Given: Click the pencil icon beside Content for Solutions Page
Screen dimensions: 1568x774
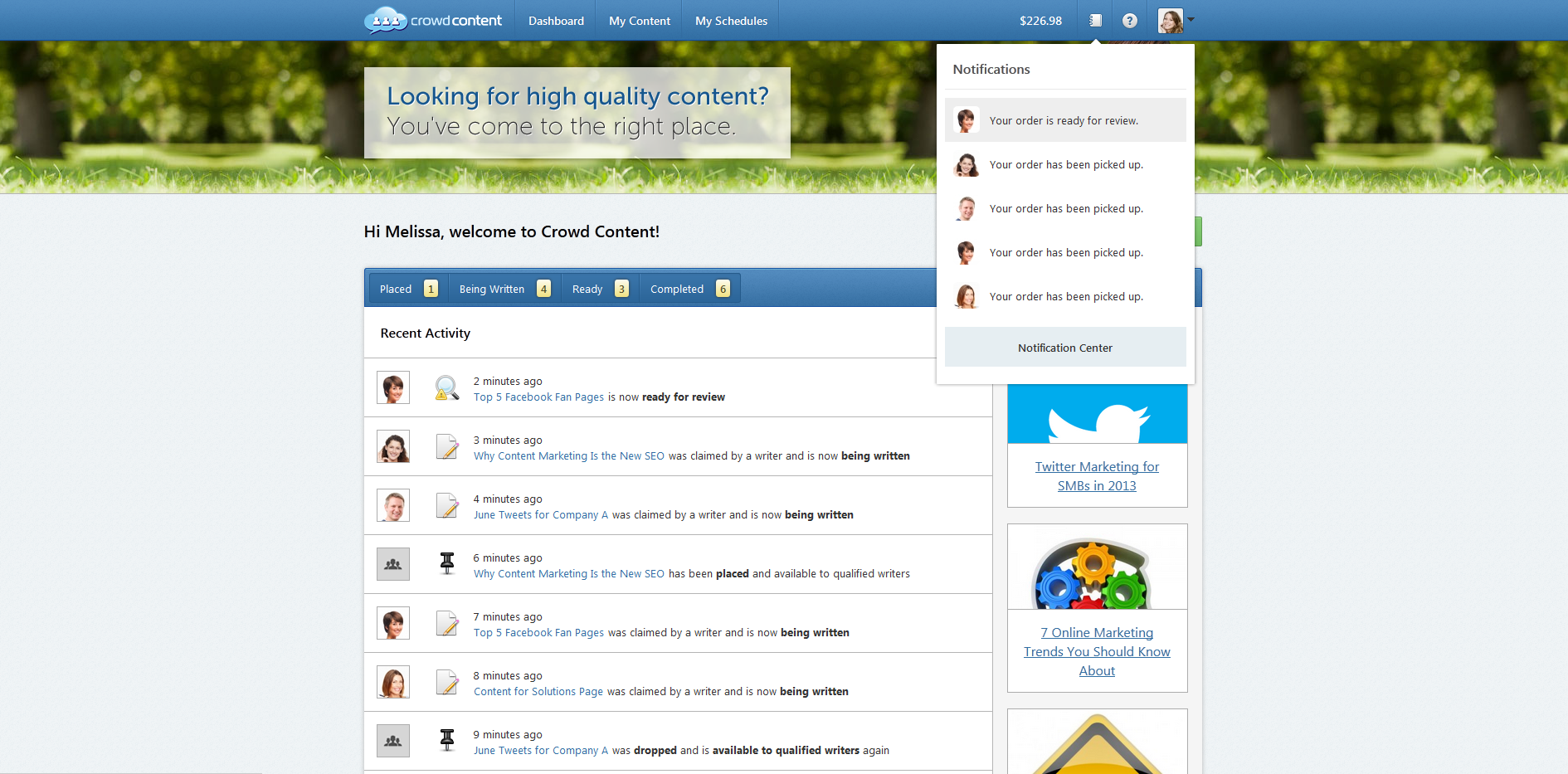Looking at the screenshot, I should click(x=446, y=682).
